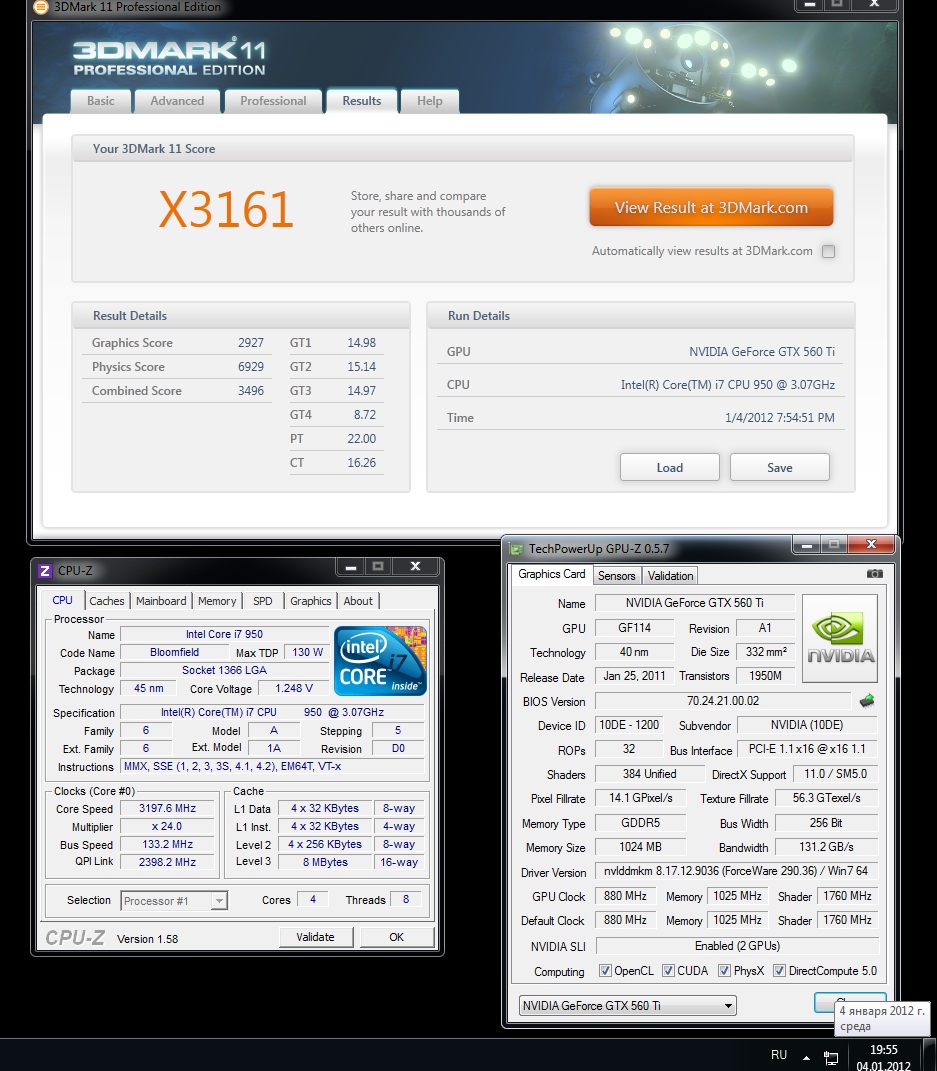Select the Results tab in 3DMark
937x1071 pixels.
click(x=361, y=101)
